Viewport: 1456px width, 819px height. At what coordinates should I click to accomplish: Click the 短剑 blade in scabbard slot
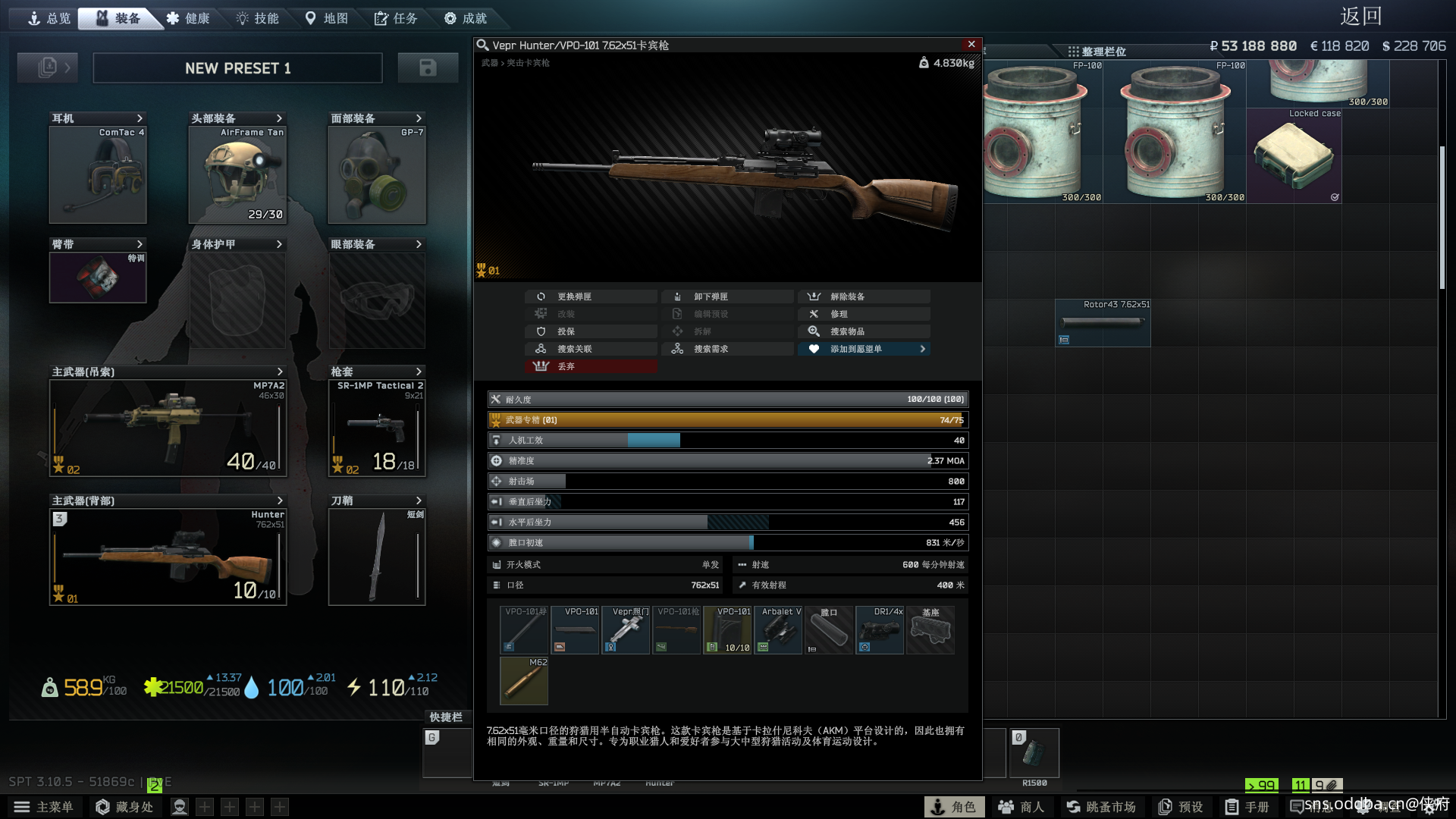pyautogui.click(x=377, y=557)
